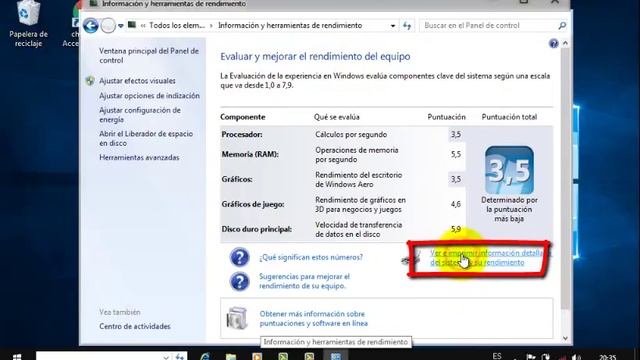This screenshot has height=360, width=640.
Task: Click 'Información y herramientas de rendimiento' breadcrumb
Action: pos(290,25)
